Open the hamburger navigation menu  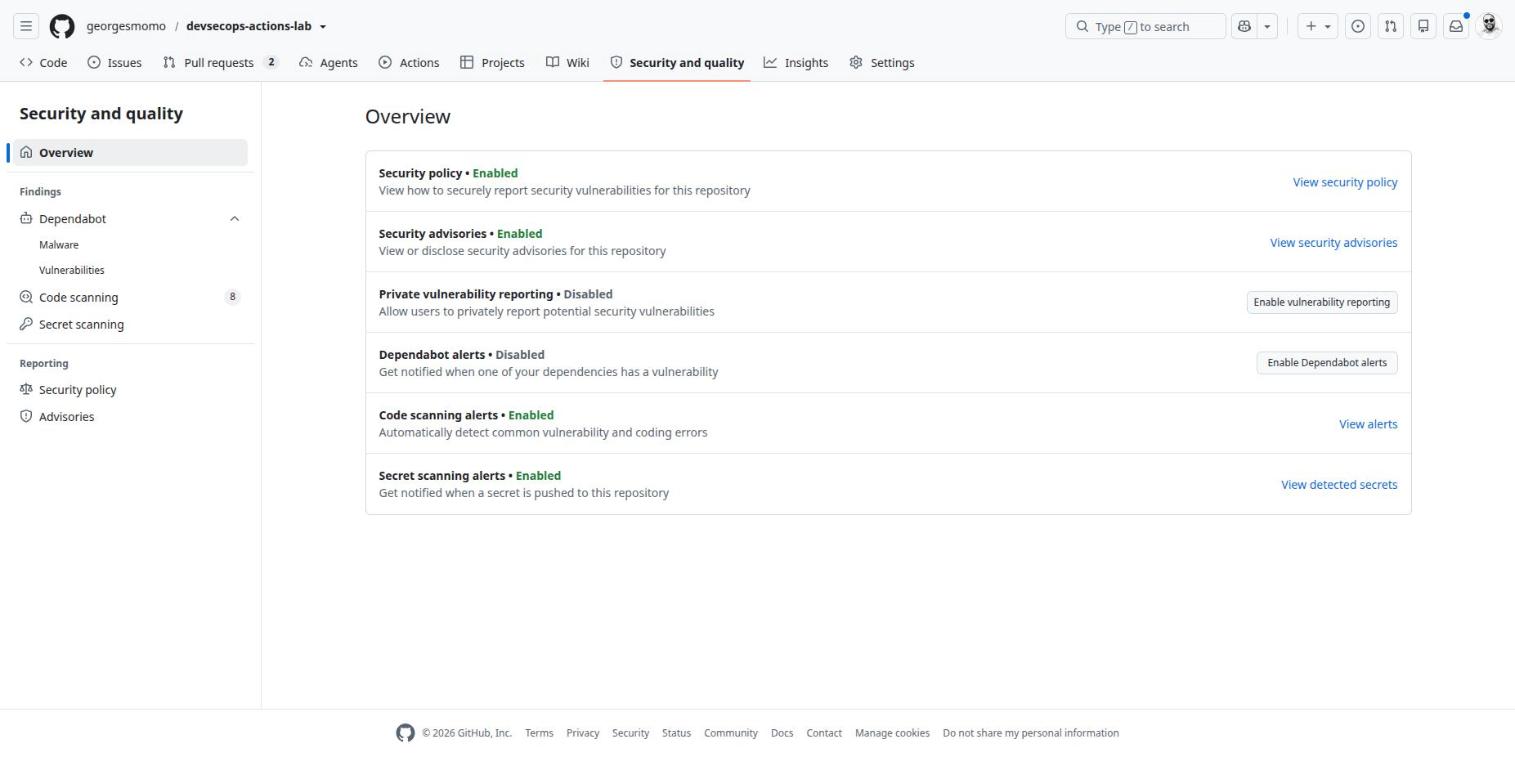26,26
